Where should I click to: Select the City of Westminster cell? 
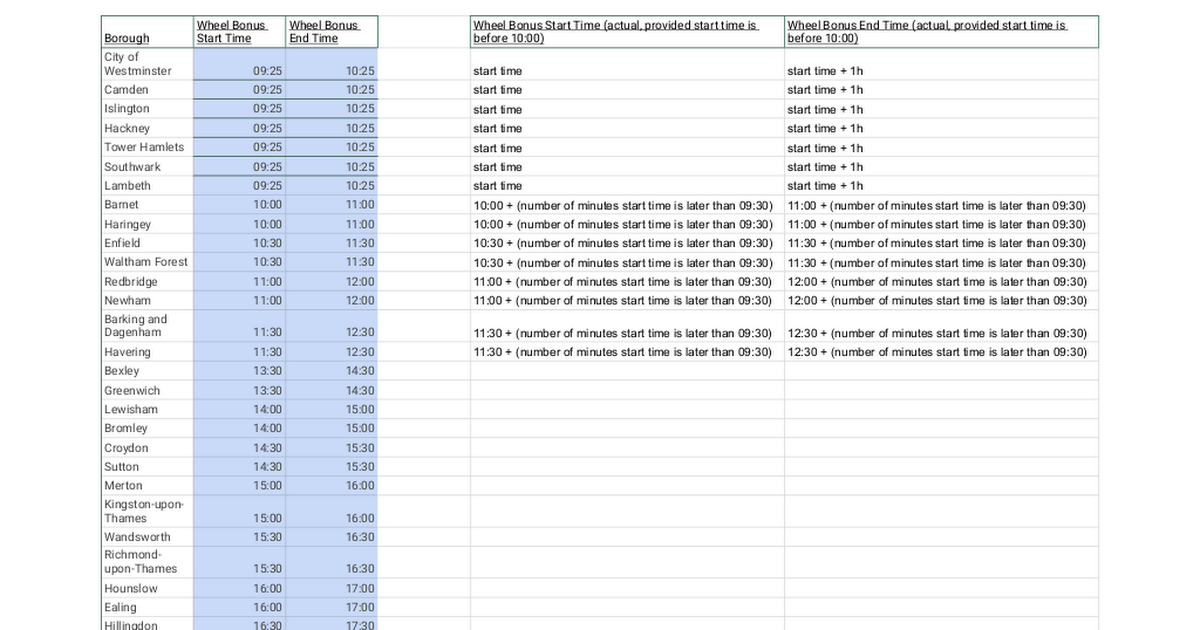(146, 64)
